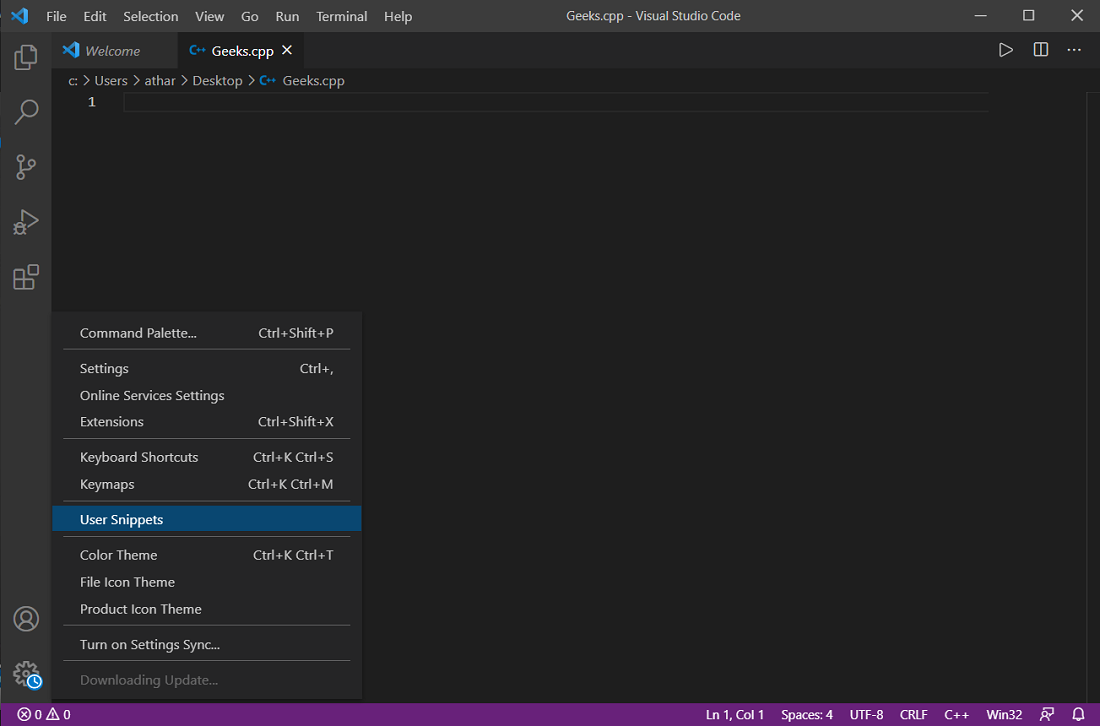Change indentation via Spaces: 4

point(807,714)
